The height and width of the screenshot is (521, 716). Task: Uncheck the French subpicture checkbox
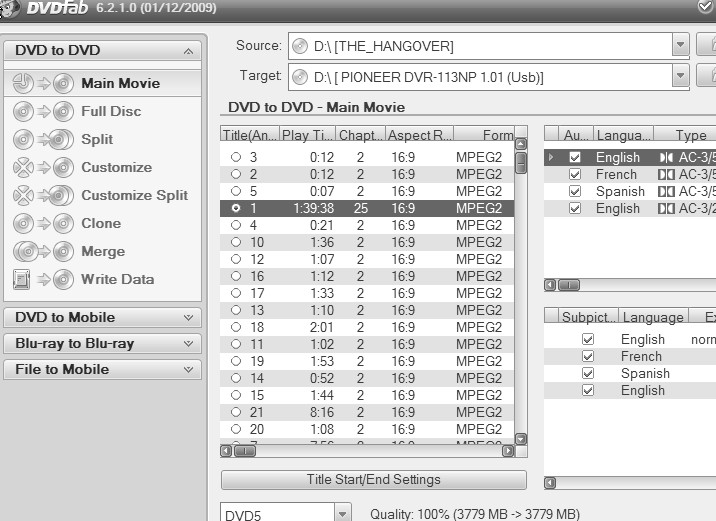[x=588, y=356]
